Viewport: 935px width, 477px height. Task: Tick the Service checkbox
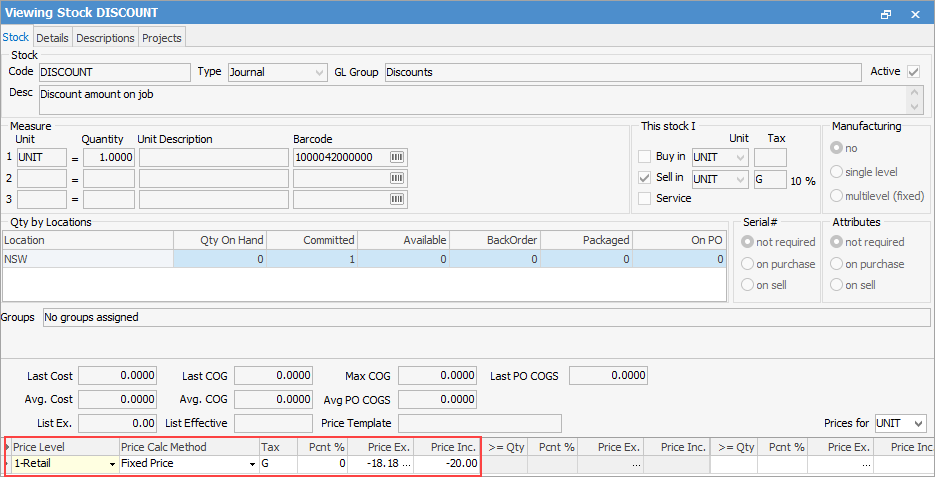pyautogui.click(x=645, y=198)
